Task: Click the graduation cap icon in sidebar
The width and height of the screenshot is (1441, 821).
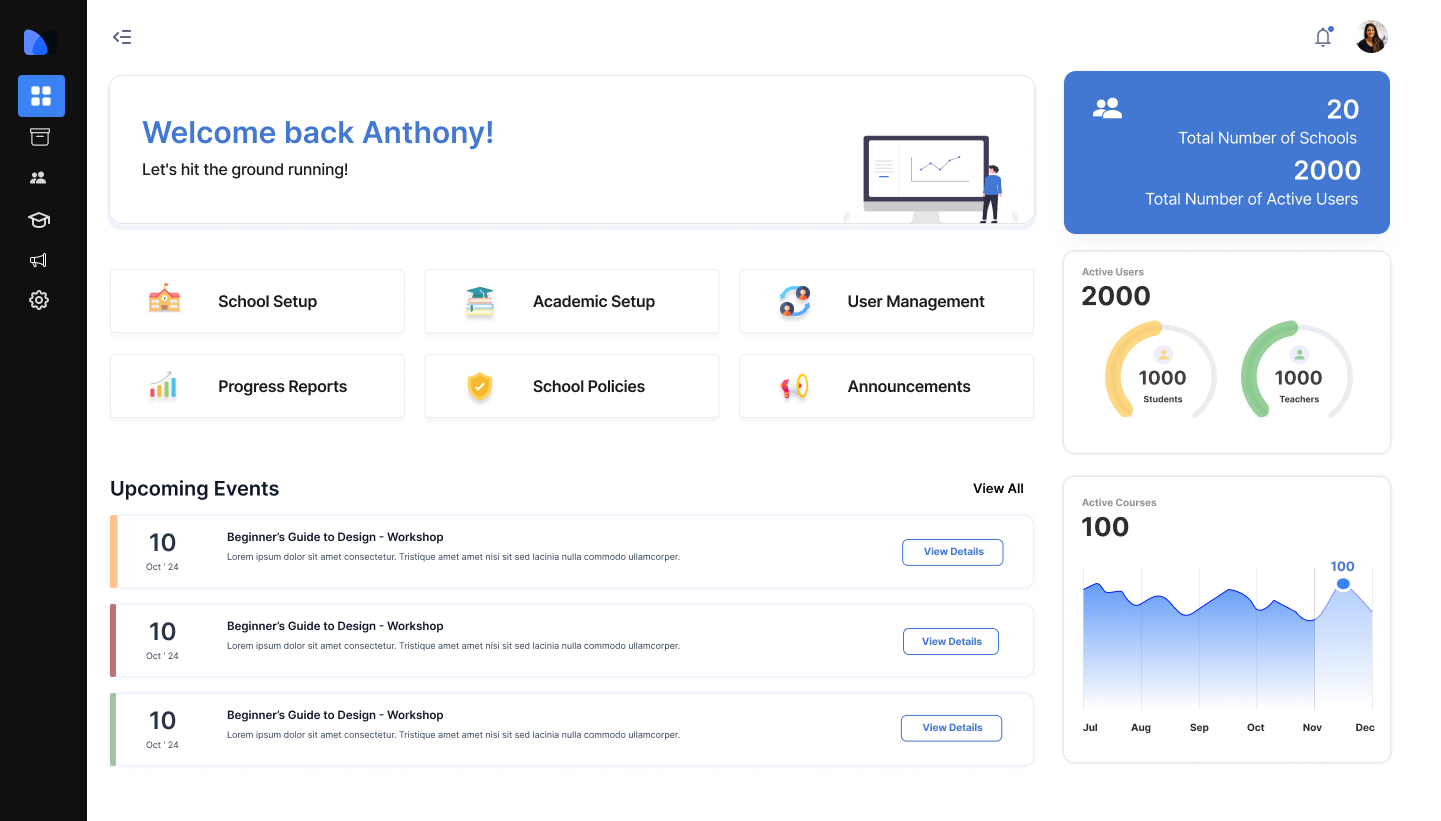Action: (x=39, y=219)
